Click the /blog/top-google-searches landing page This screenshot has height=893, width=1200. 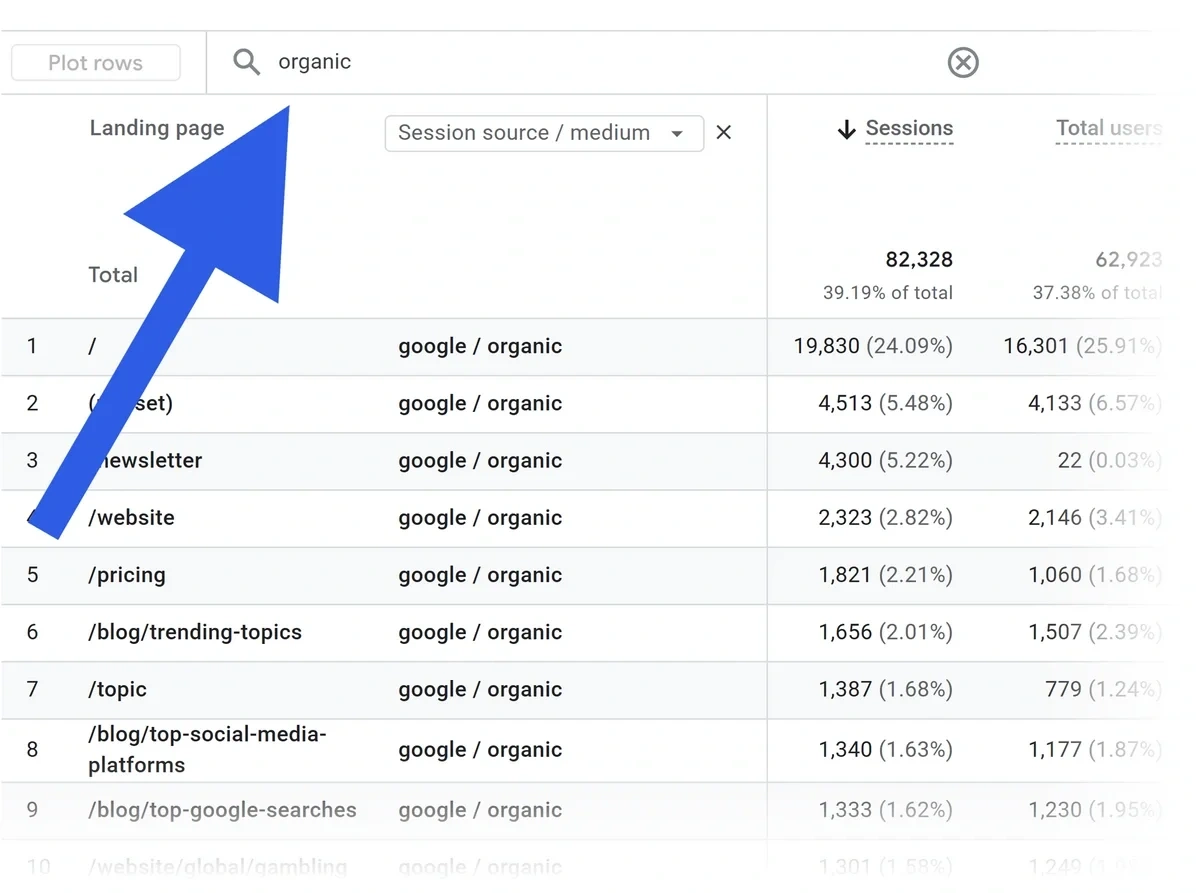222,810
